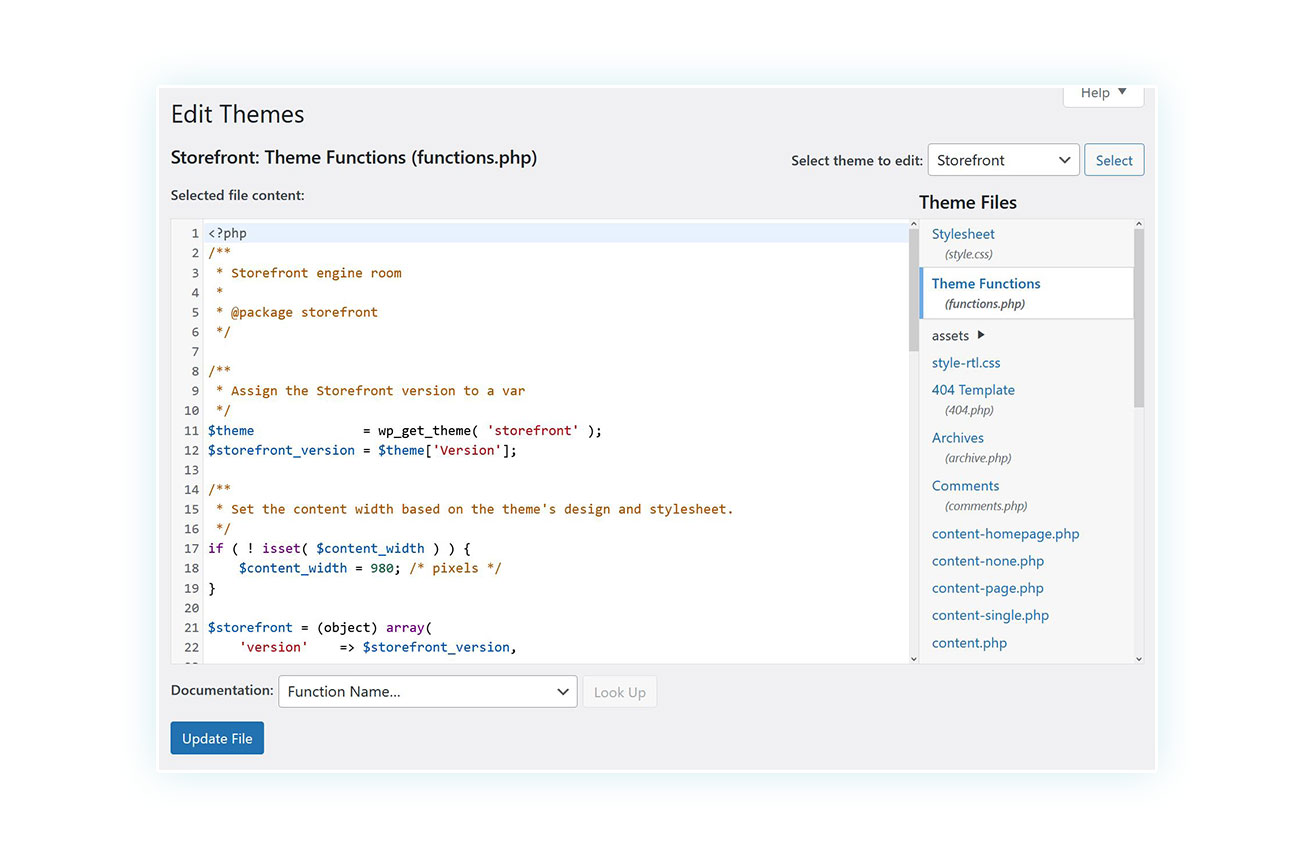Open content-single.php file

[990, 615]
